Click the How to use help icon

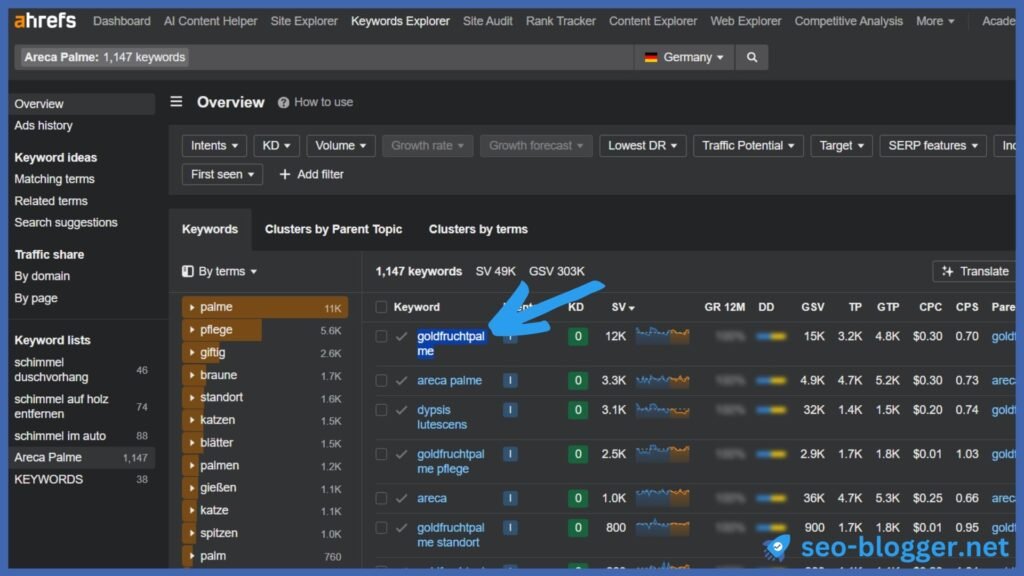click(x=283, y=103)
